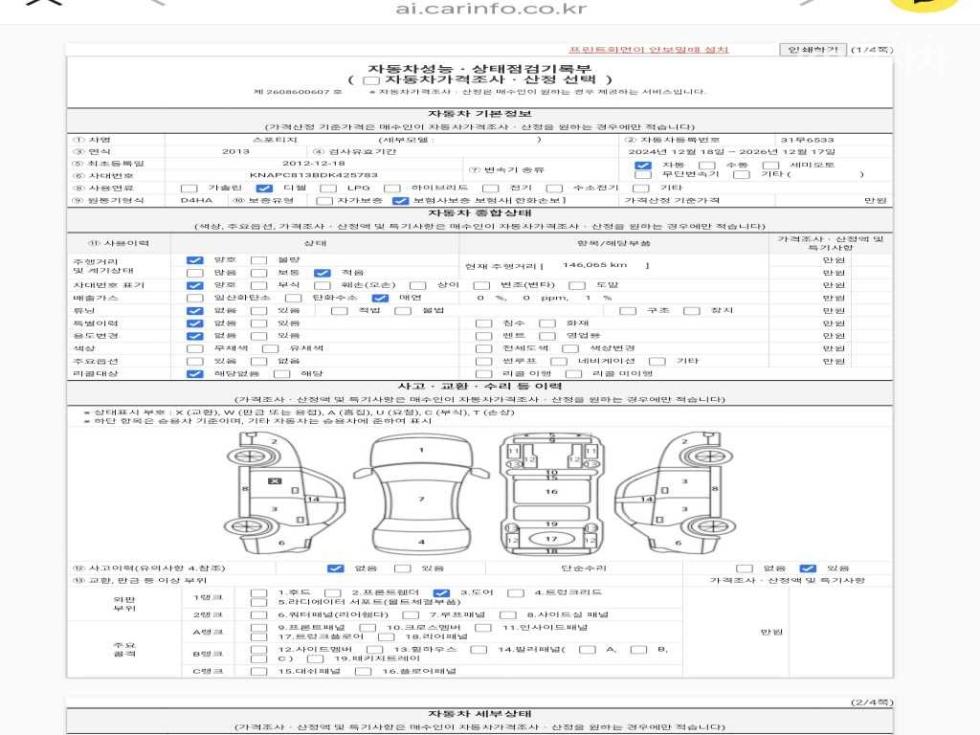Tick the 11.인사이드패널 checkbox
980x735 pixels.
(x=482, y=628)
